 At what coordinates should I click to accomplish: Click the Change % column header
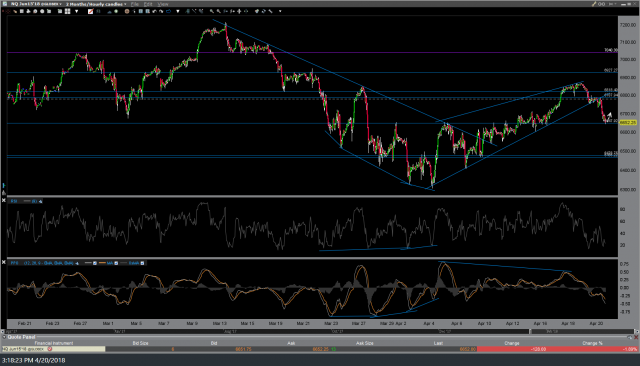click(x=592, y=343)
